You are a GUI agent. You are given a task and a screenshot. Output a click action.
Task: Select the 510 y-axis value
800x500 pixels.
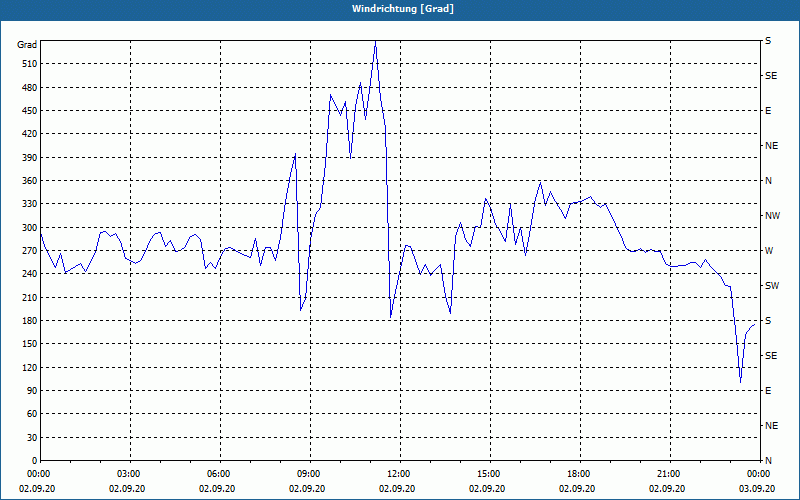tap(31, 64)
